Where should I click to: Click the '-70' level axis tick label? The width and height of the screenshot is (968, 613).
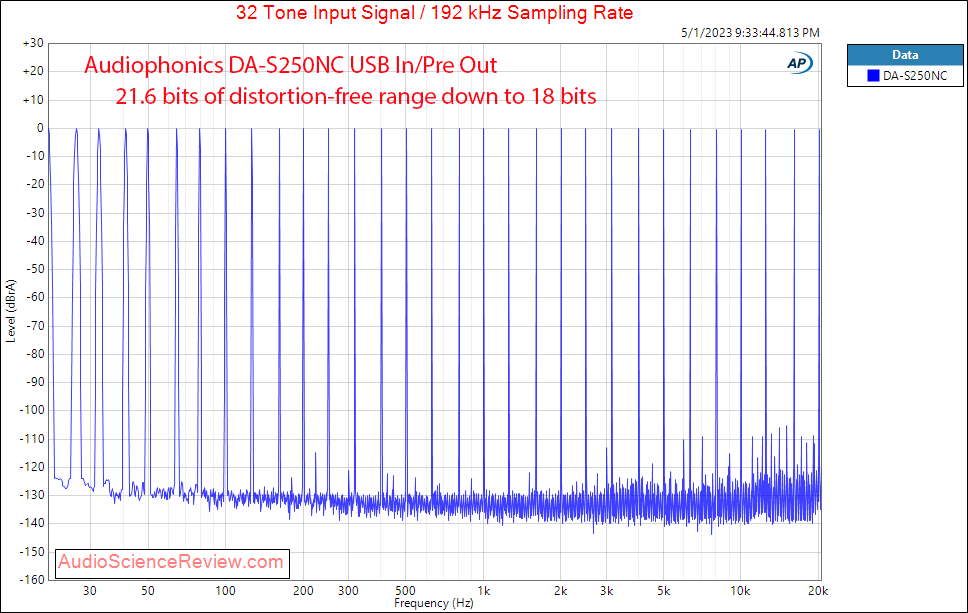[x=35, y=325]
